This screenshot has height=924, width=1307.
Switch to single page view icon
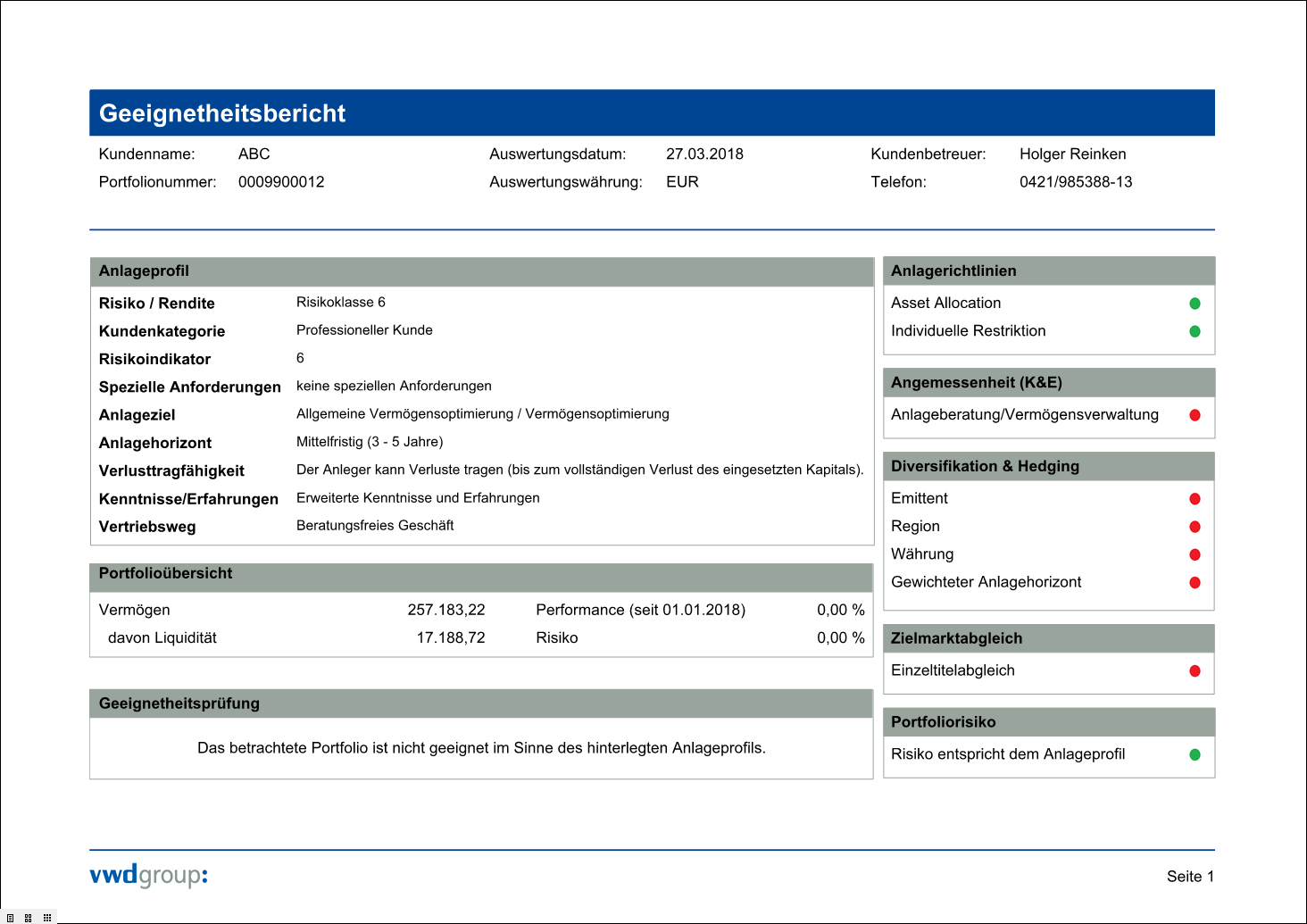[x=10, y=918]
